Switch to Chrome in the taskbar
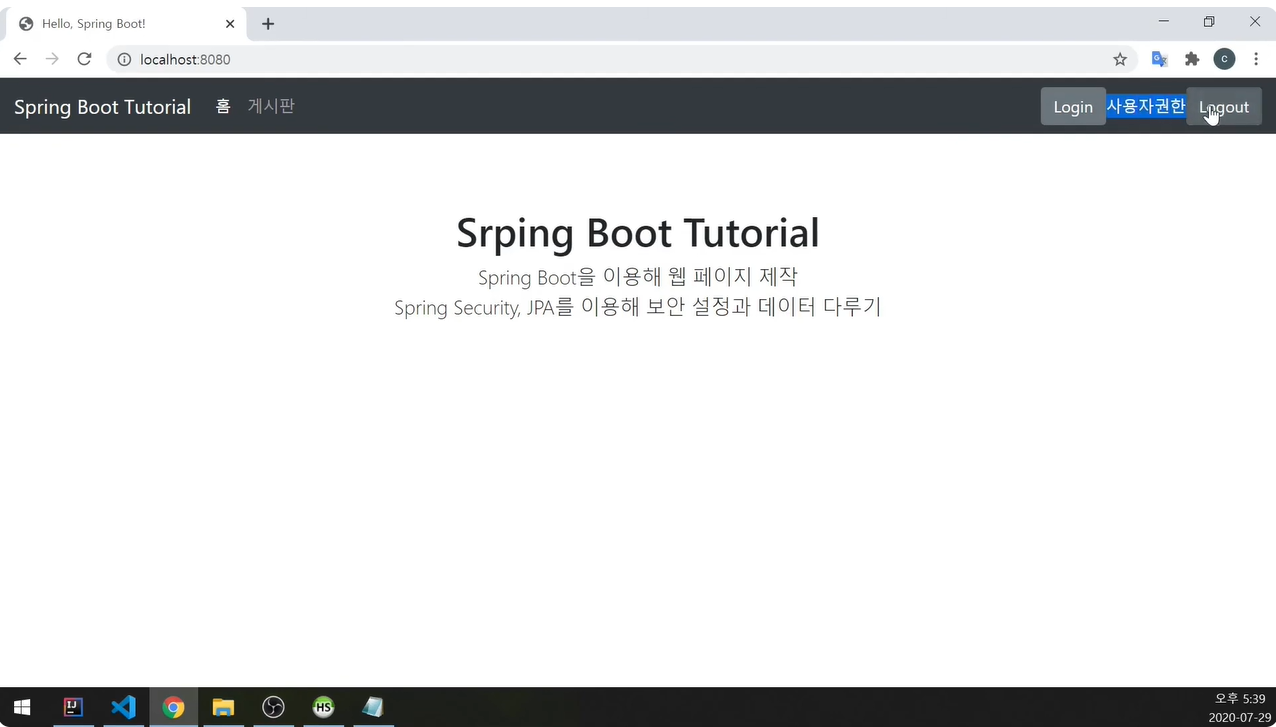Viewport: 1276px width, 727px height. point(173,707)
